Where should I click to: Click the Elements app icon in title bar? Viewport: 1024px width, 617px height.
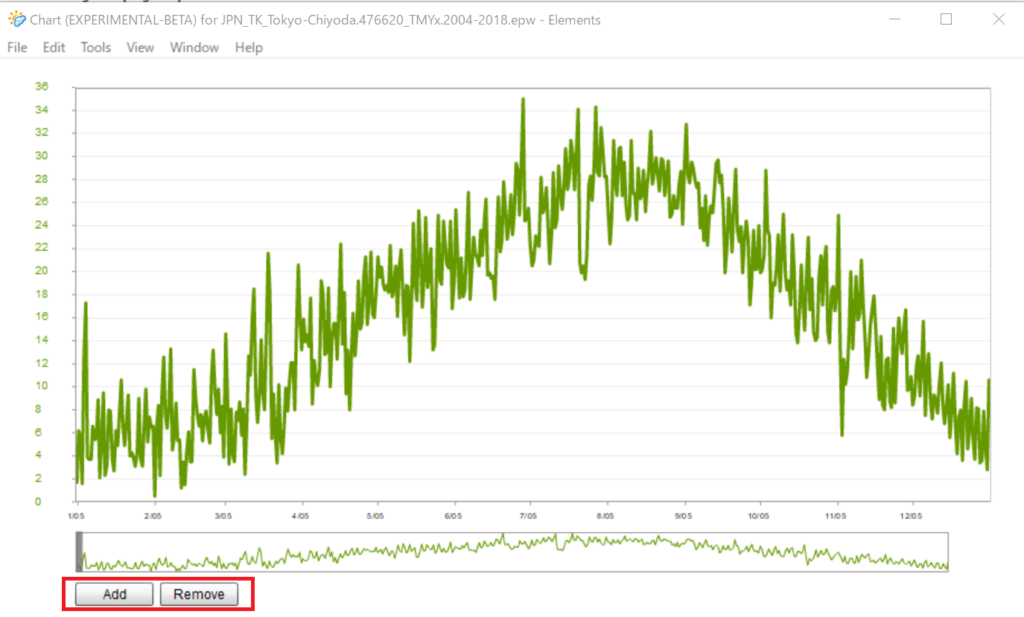17,20
